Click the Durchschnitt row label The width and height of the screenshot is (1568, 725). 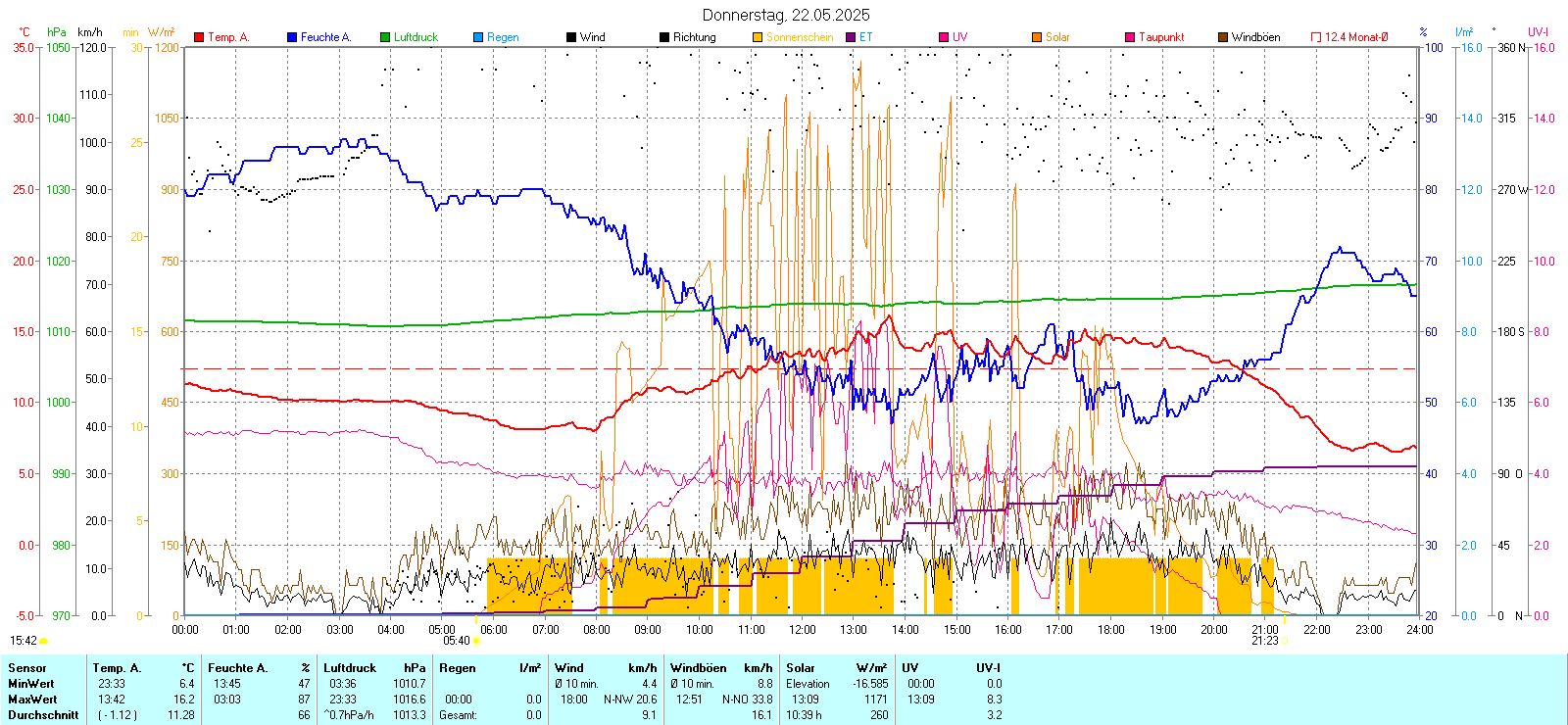pyautogui.click(x=43, y=715)
